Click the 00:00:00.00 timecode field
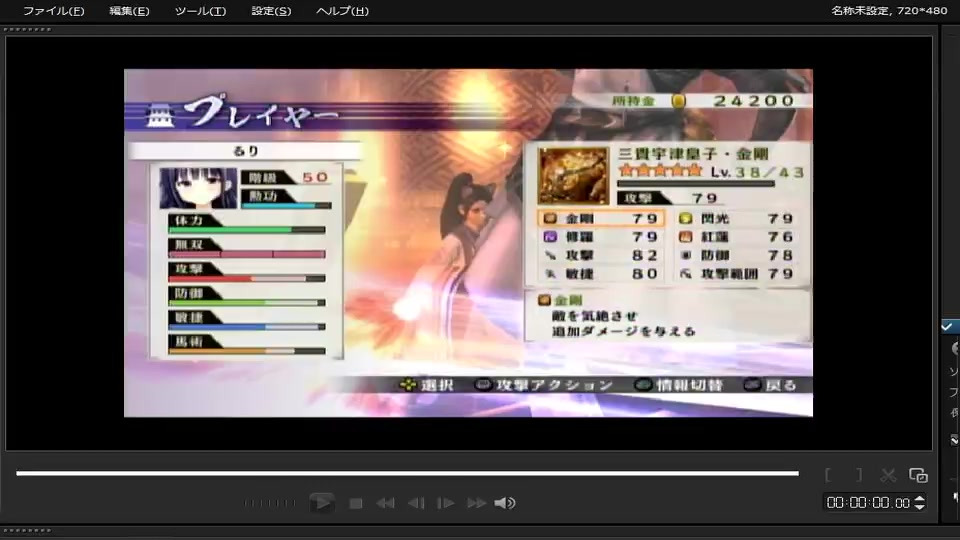 click(x=868, y=503)
